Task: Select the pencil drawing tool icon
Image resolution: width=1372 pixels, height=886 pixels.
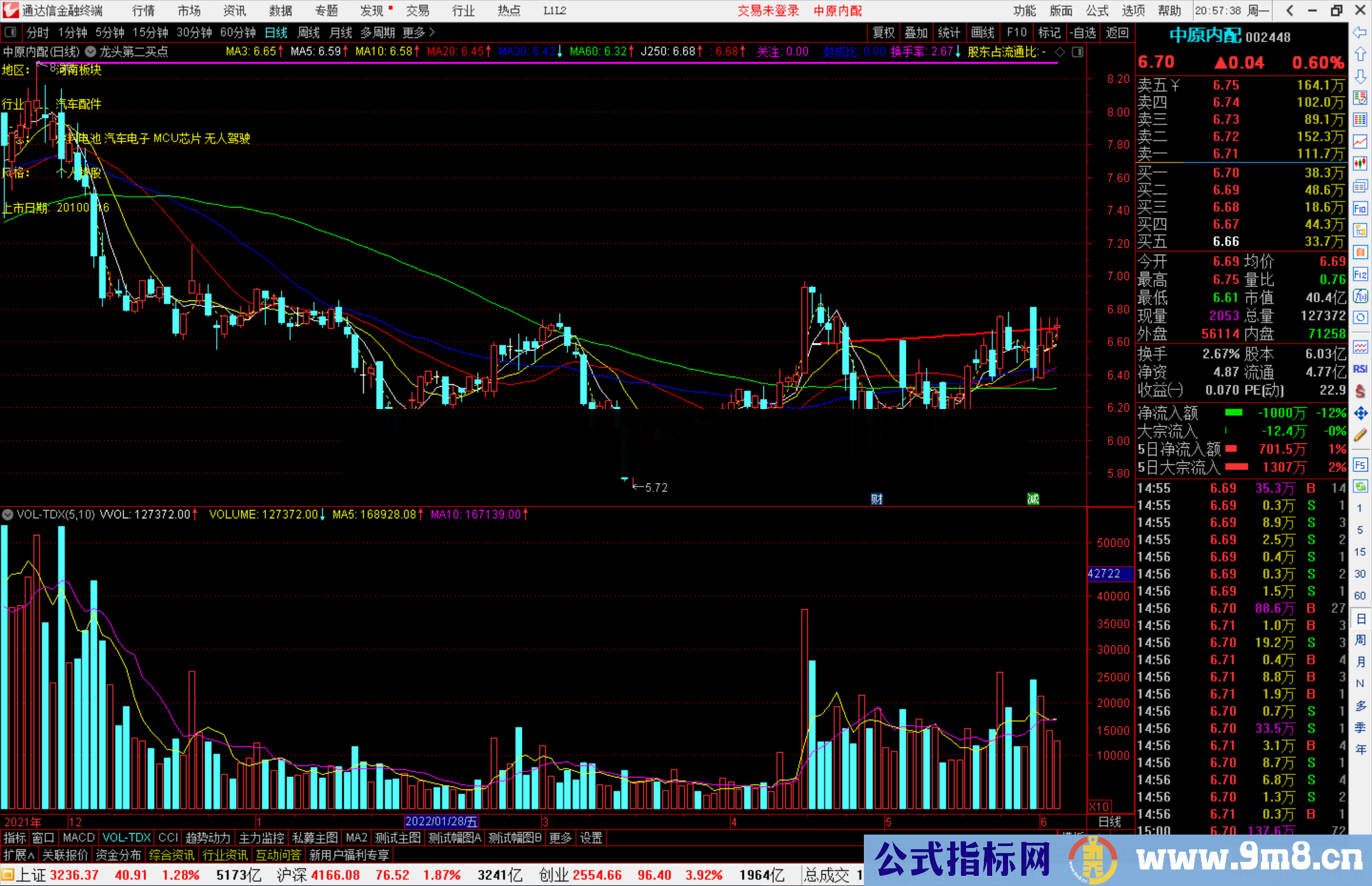Action: tap(1360, 436)
